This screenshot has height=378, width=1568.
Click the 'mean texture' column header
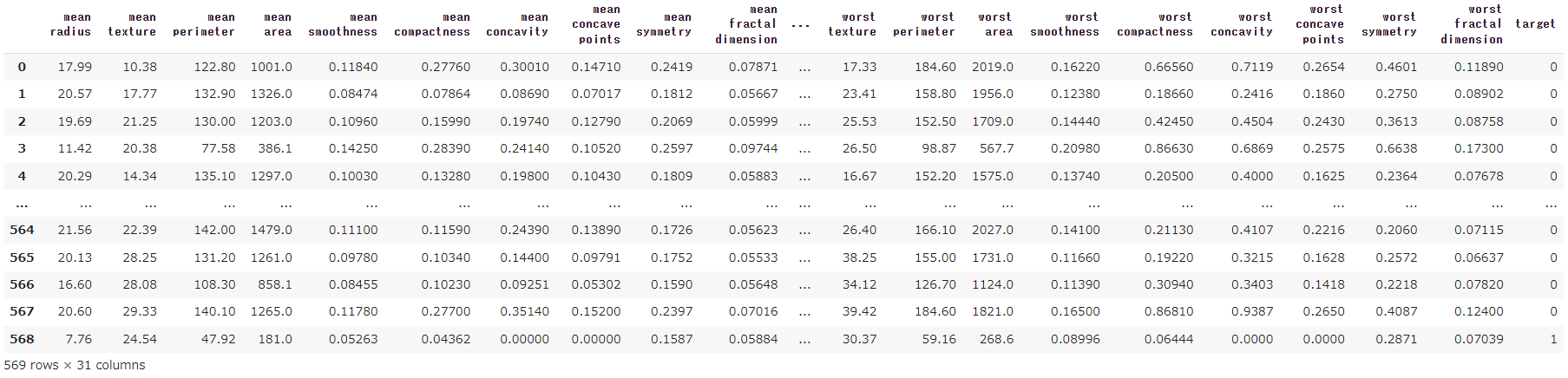pos(132,24)
